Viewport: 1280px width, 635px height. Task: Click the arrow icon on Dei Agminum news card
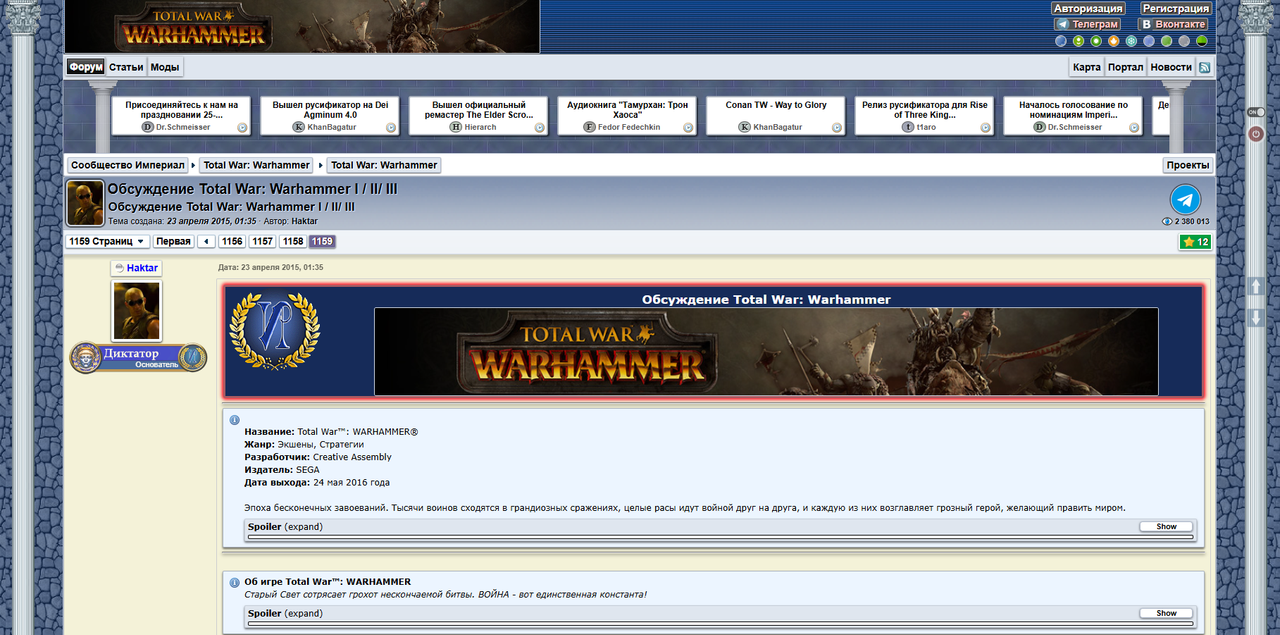(391, 128)
